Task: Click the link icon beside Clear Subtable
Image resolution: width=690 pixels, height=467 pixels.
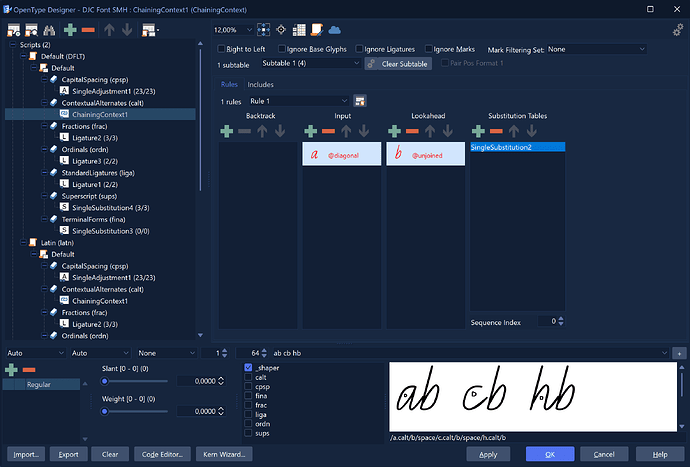Action: pos(371,64)
